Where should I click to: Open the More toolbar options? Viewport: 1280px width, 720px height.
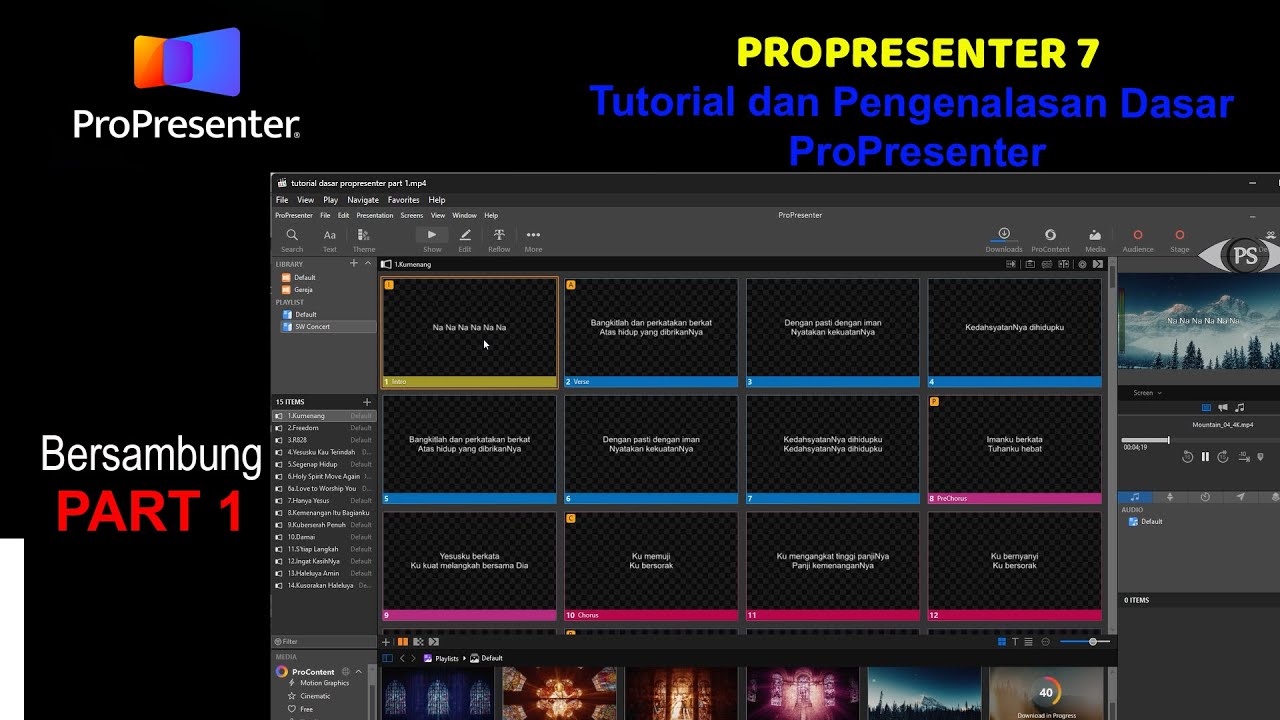(x=533, y=240)
